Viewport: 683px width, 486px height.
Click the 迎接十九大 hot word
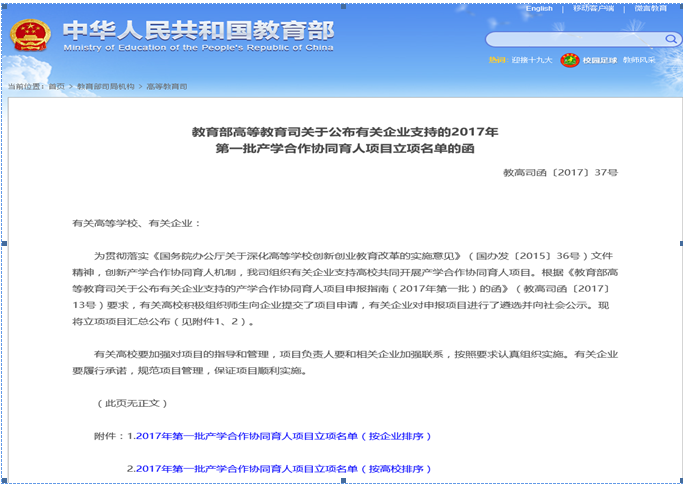(532, 60)
